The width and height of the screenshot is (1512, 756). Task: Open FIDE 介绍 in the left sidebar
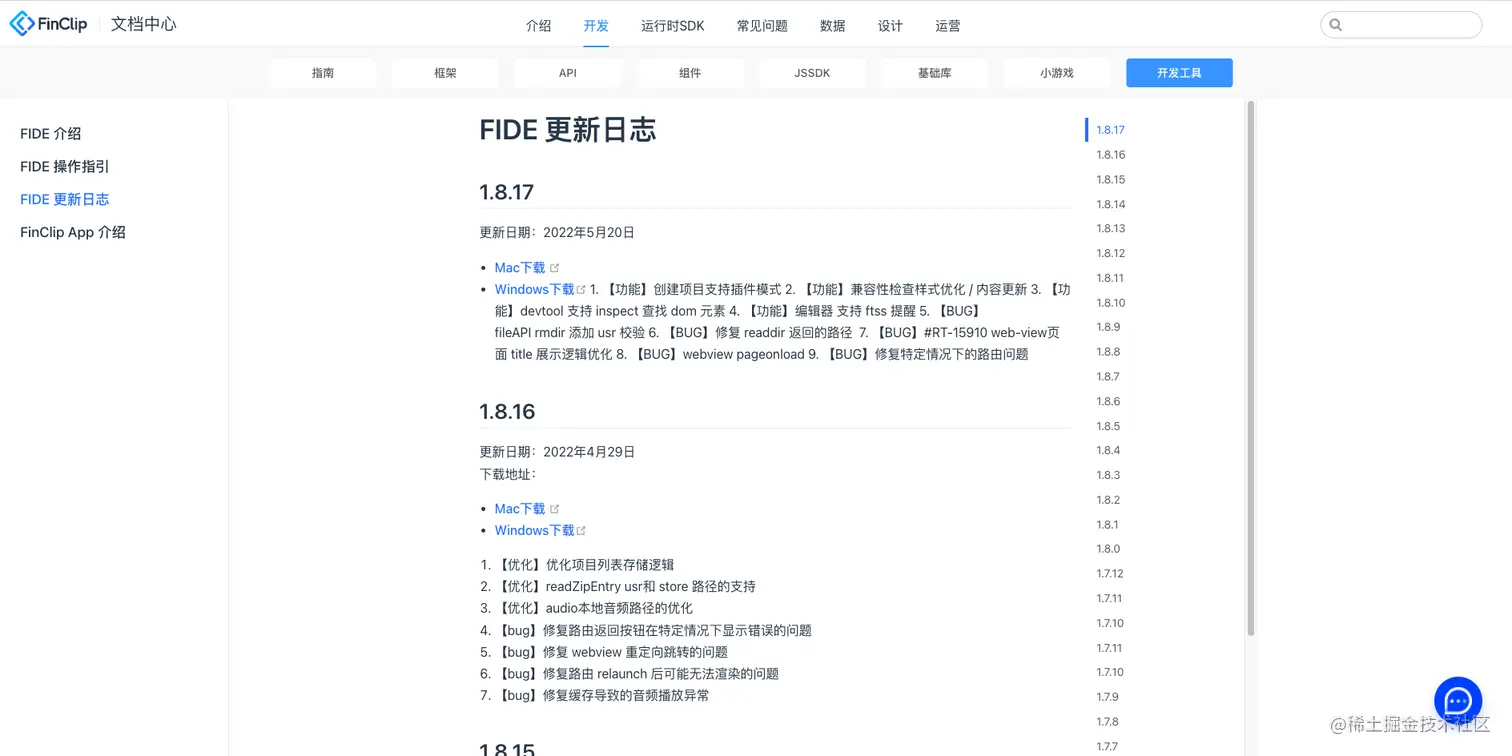[51, 134]
